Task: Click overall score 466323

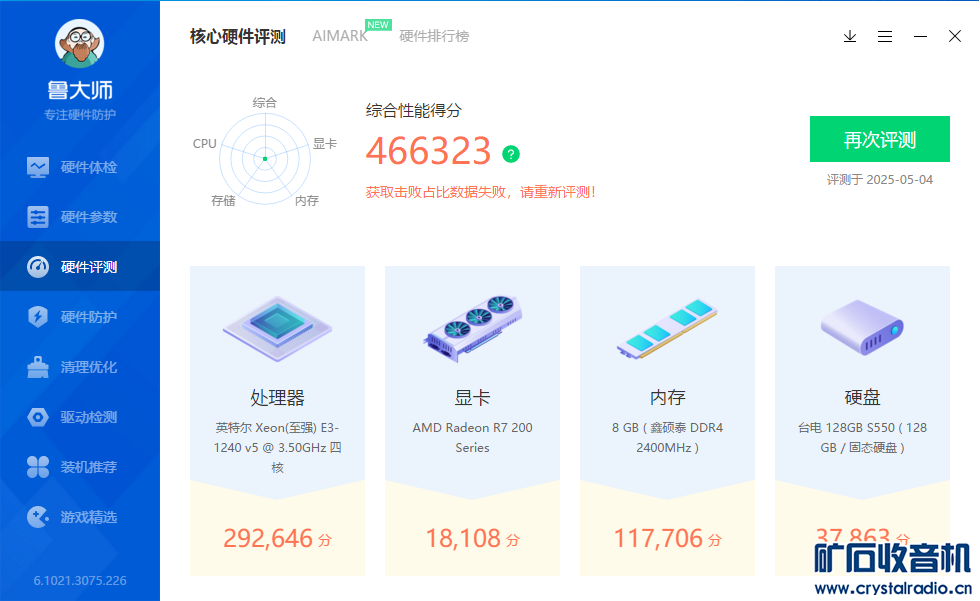Action: [429, 151]
